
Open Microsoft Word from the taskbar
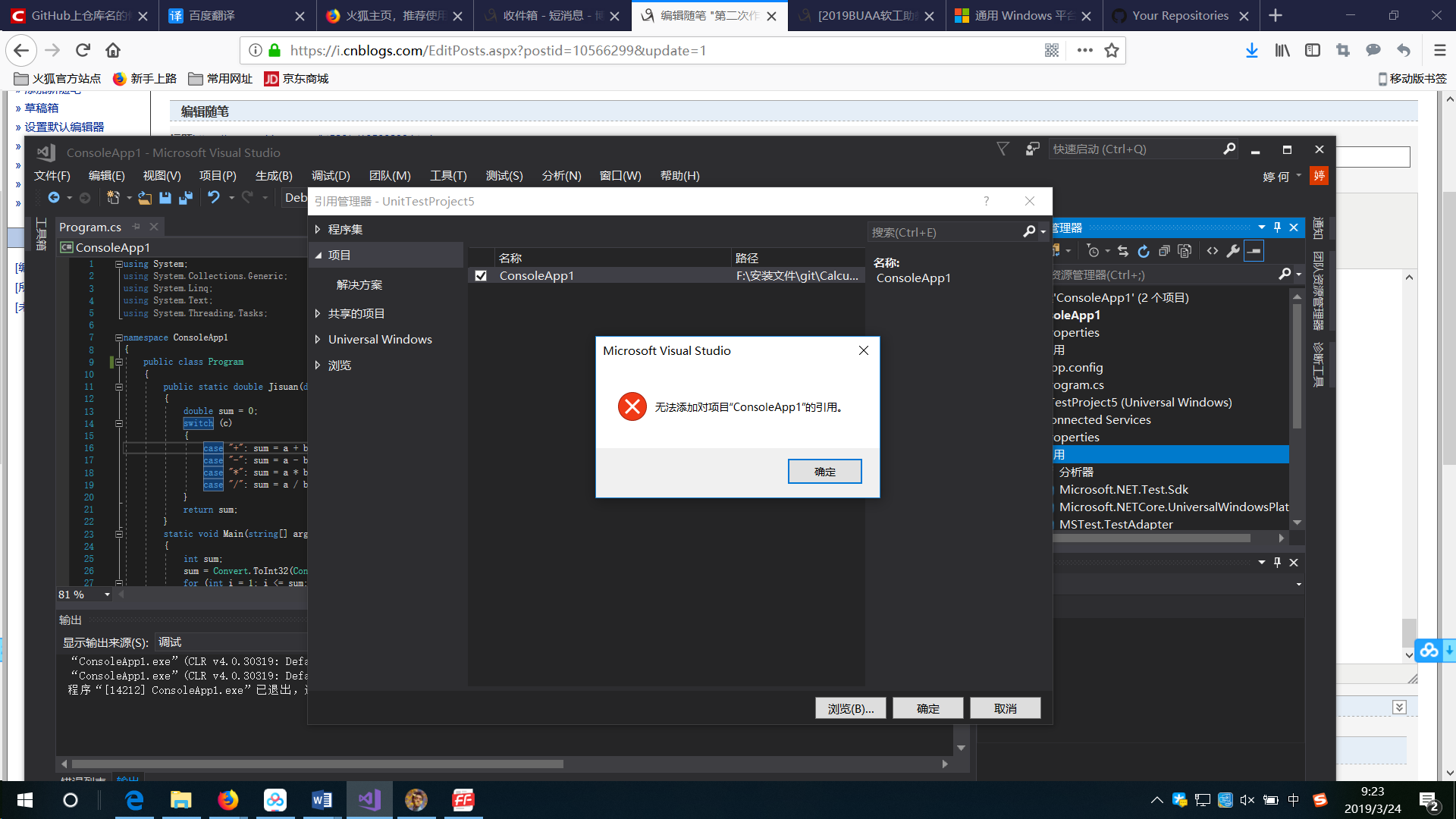(322, 800)
